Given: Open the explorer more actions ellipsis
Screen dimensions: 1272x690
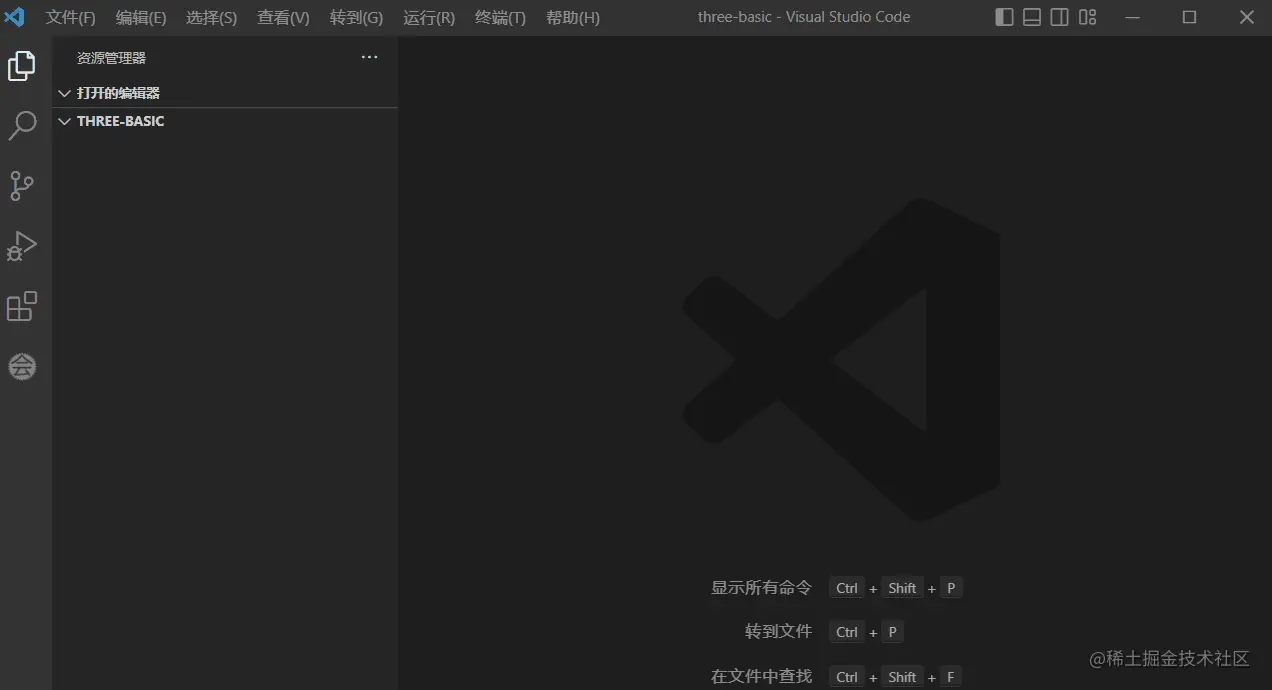Looking at the screenshot, I should click(x=370, y=57).
